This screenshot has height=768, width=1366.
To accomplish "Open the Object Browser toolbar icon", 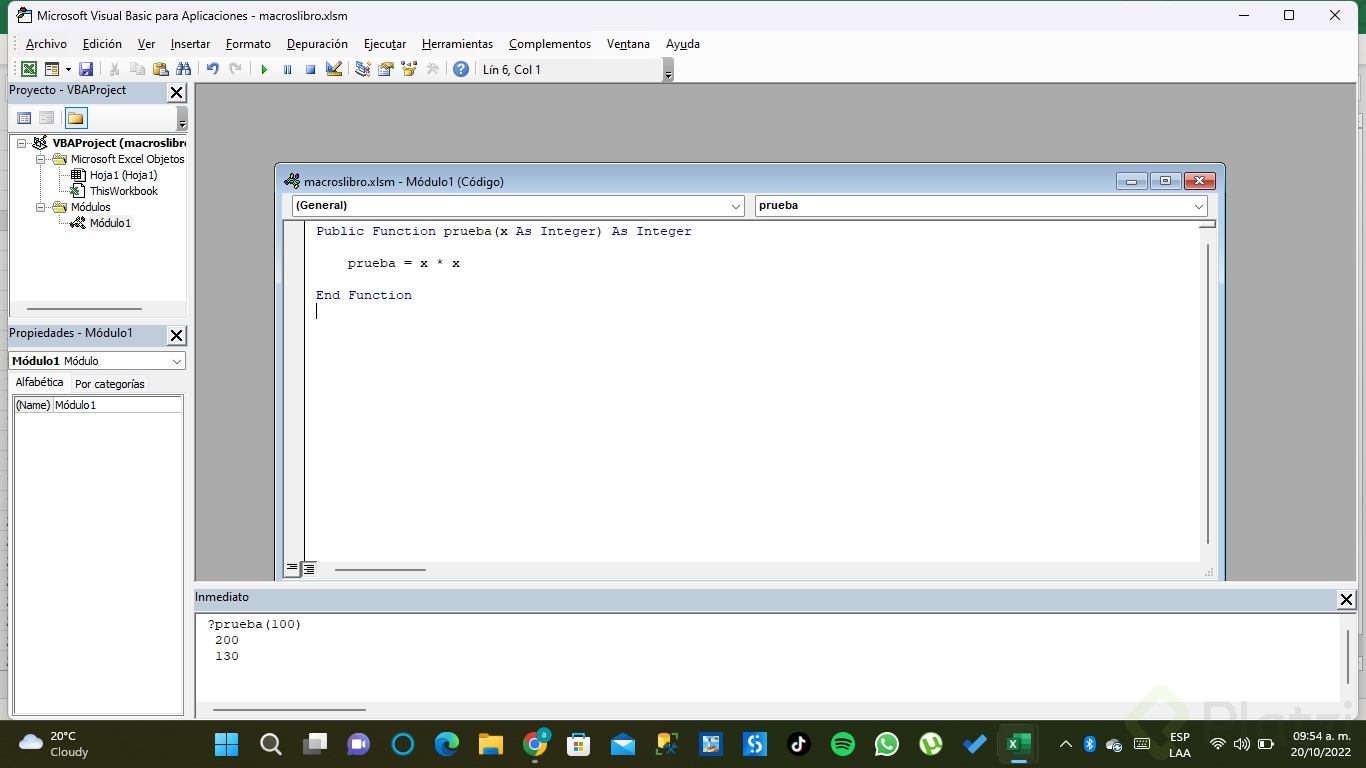I will tap(409, 69).
